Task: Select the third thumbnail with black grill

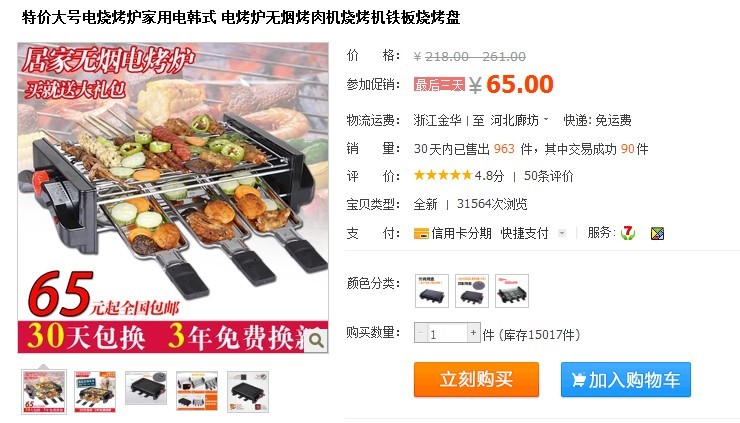Action: tap(146, 388)
